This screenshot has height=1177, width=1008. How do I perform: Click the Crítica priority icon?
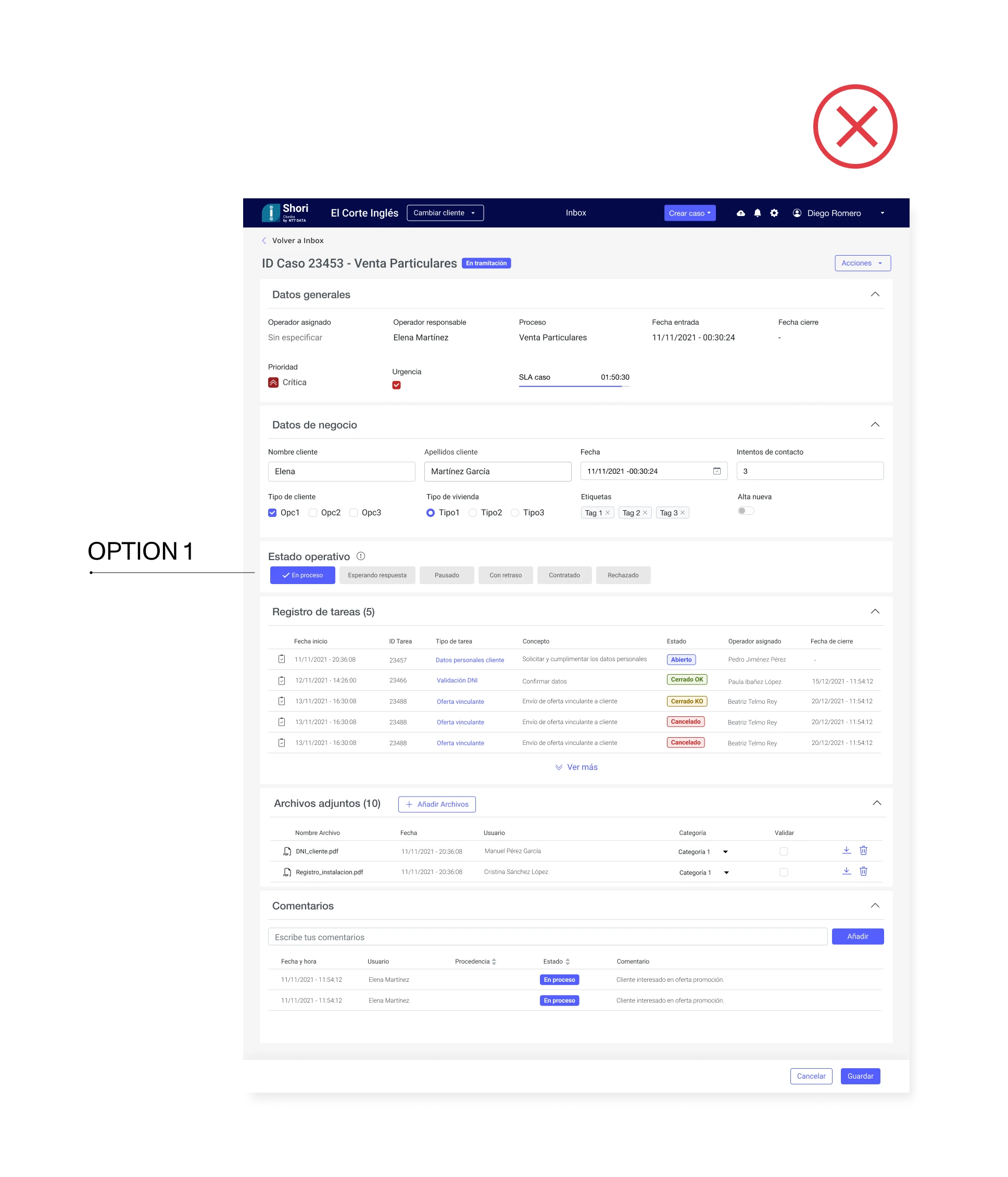(273, 382)
